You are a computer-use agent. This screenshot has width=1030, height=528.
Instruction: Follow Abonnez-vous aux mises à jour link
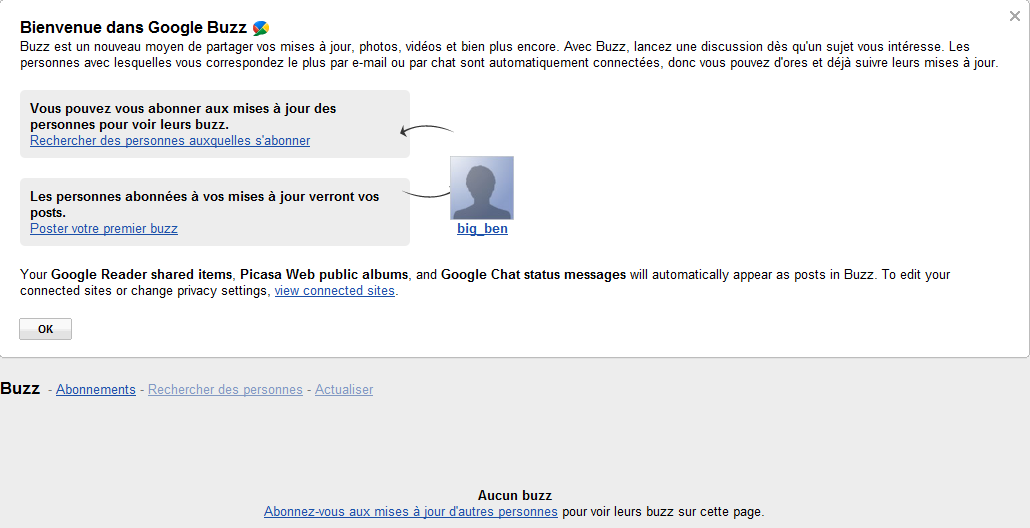coord(411,512)
